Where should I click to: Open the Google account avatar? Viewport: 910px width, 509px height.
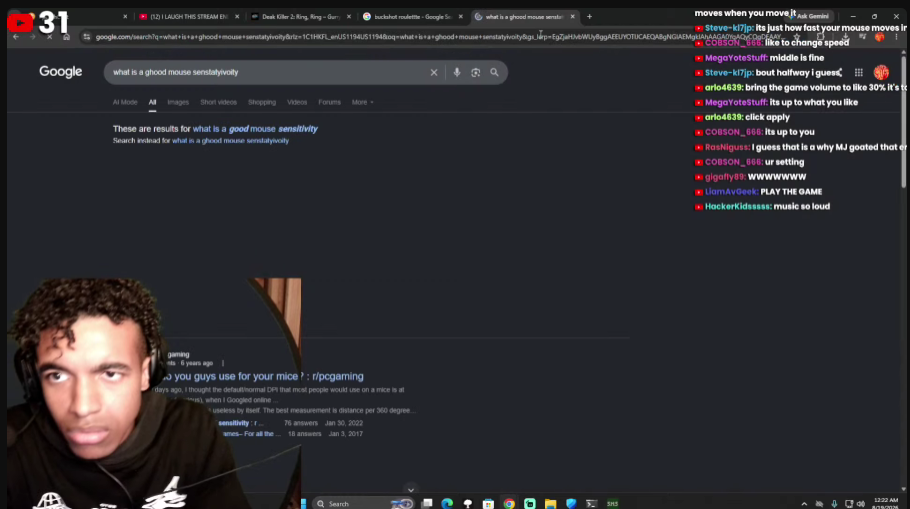coord(881,73)
